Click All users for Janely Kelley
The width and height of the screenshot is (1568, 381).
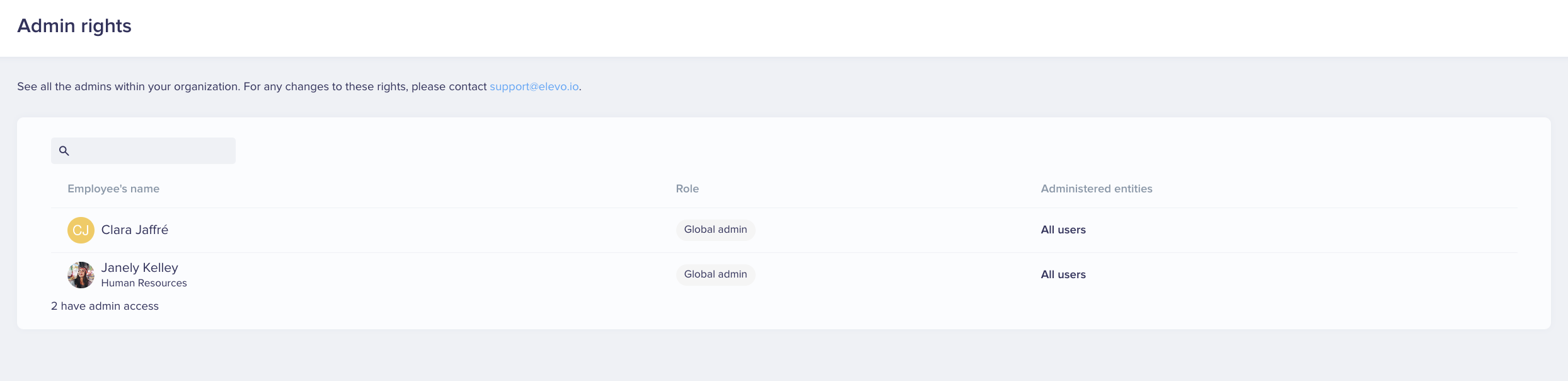click(1063, 274)
